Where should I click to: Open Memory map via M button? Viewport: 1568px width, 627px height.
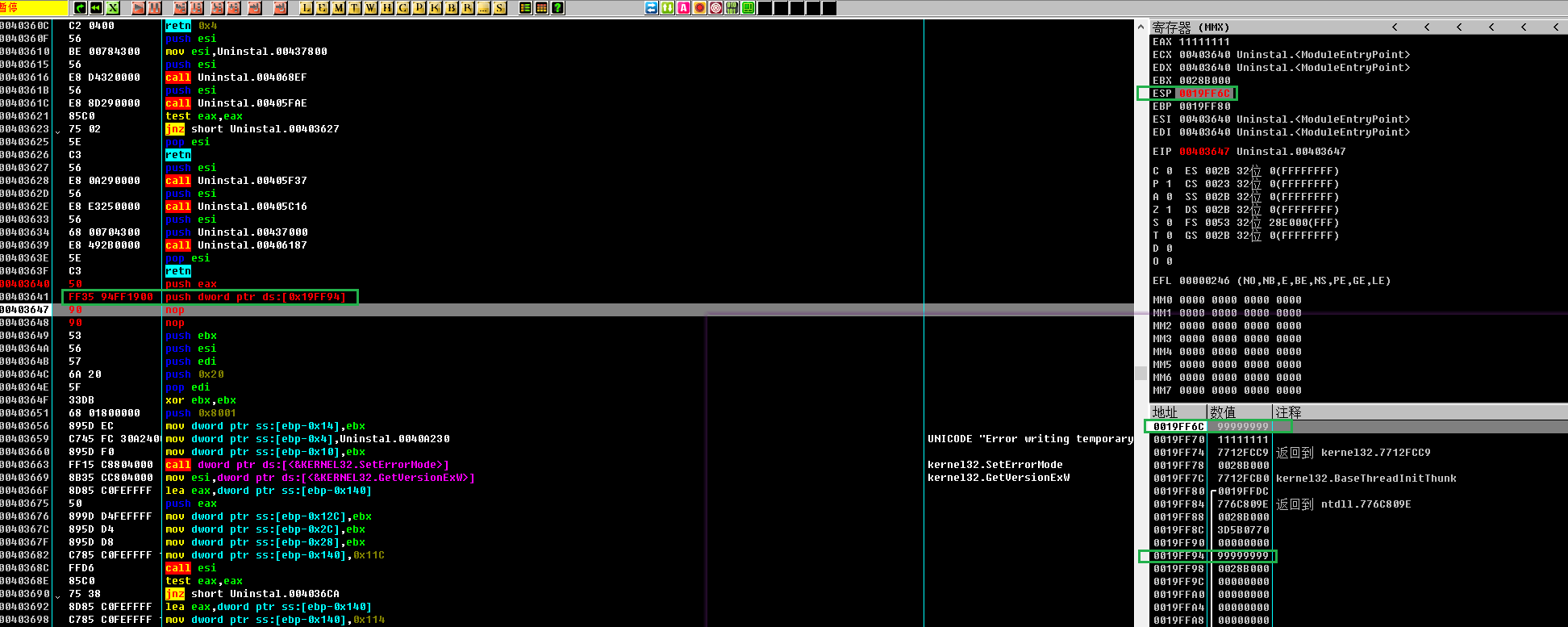point(339,8)
